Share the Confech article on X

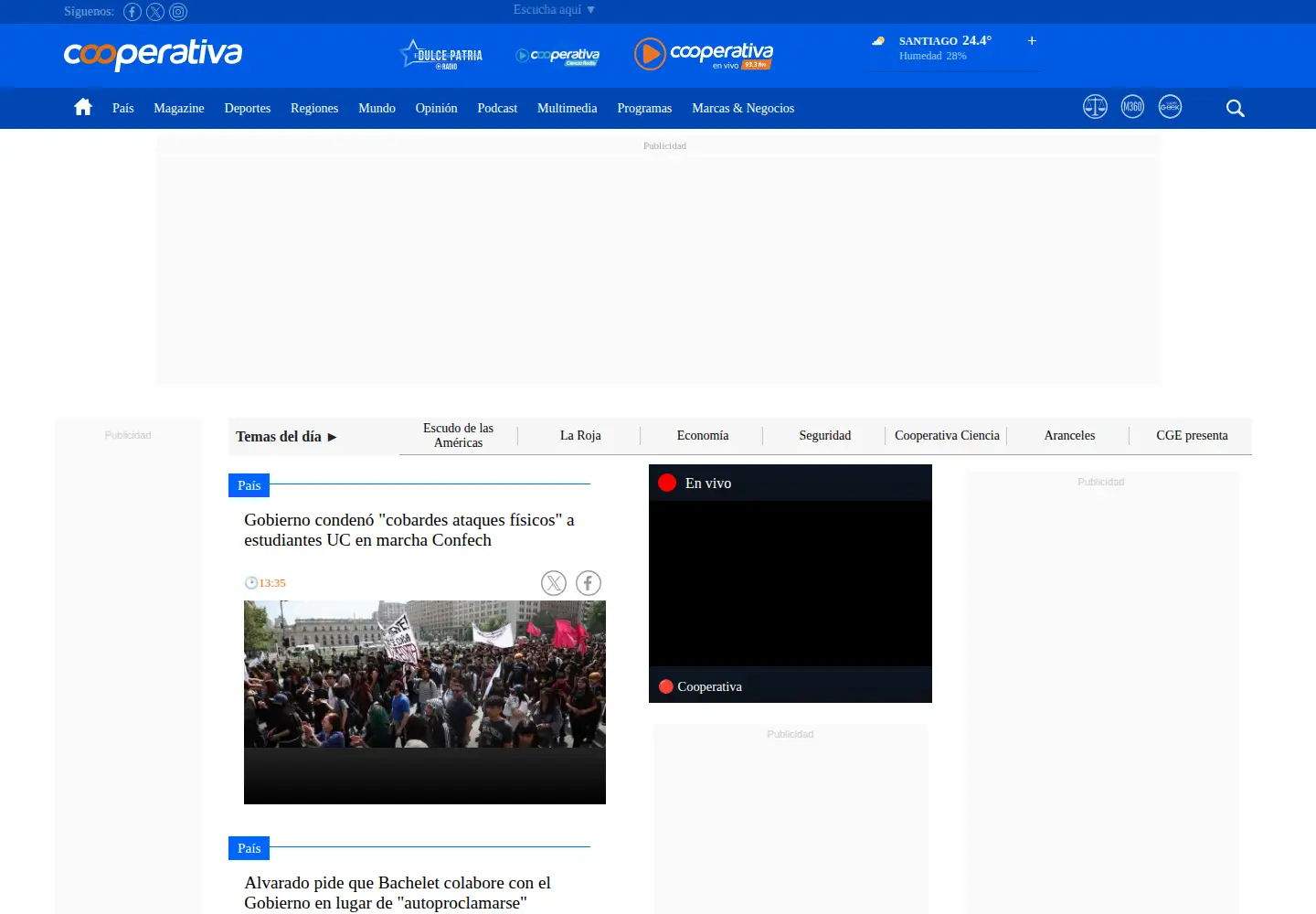tap(554, 583)
